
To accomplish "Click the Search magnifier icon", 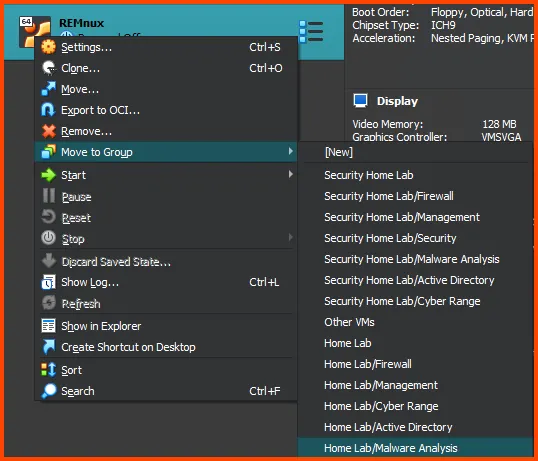I will [x=48, y=391].
